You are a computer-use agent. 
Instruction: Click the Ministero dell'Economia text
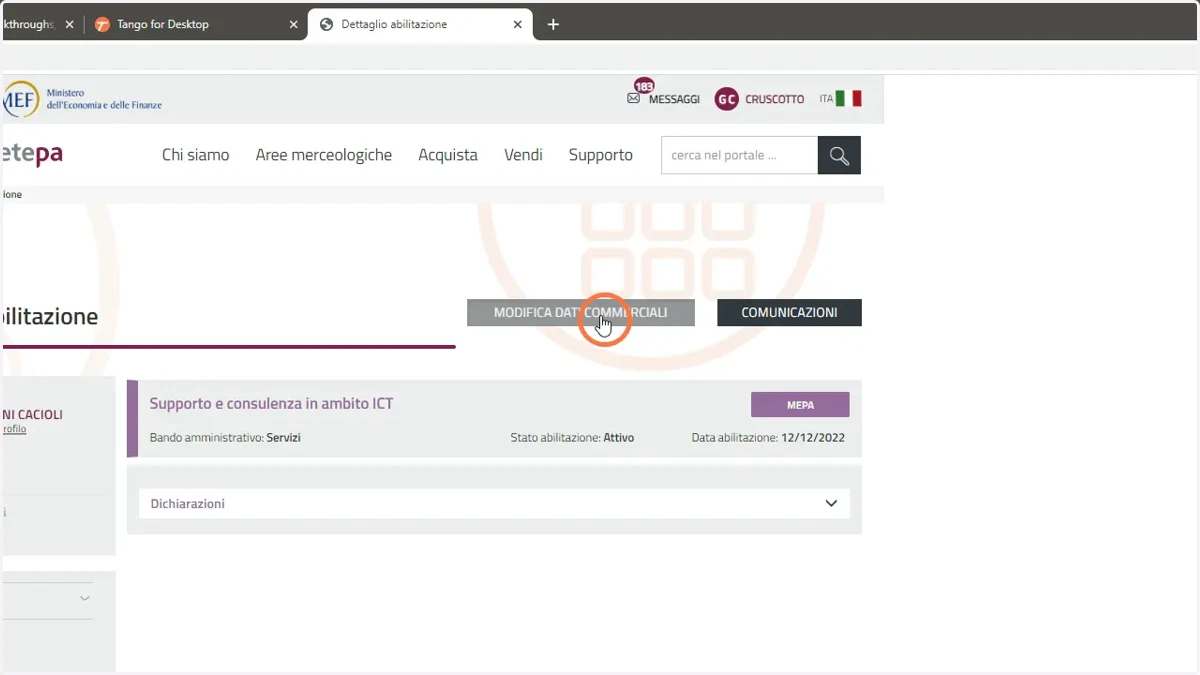tap(104, 99)
